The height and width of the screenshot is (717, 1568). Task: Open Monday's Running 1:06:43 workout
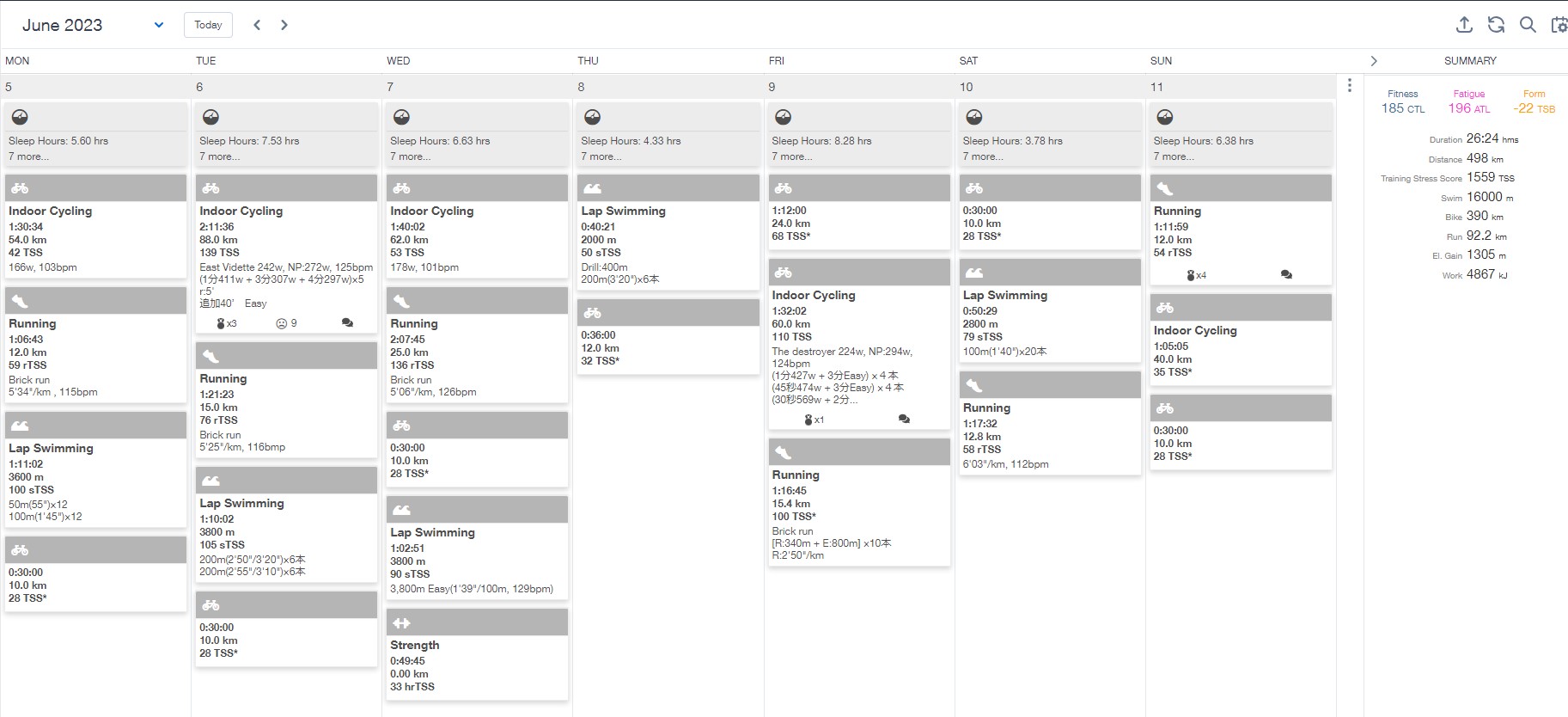tap(95, 345)
